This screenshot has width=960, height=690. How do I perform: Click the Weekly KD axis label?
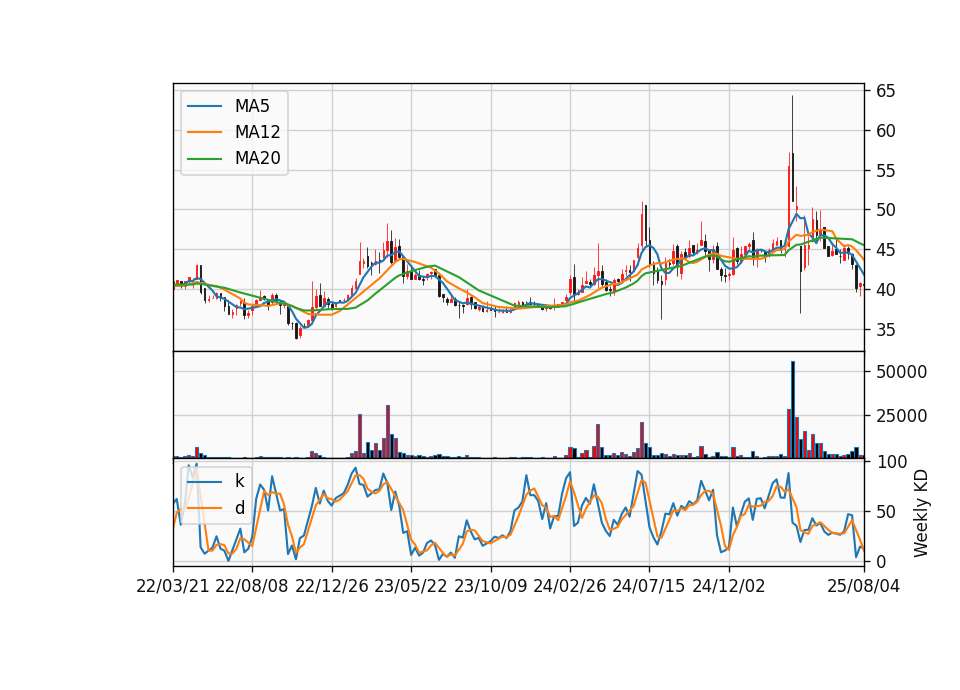tap(920, 514)
